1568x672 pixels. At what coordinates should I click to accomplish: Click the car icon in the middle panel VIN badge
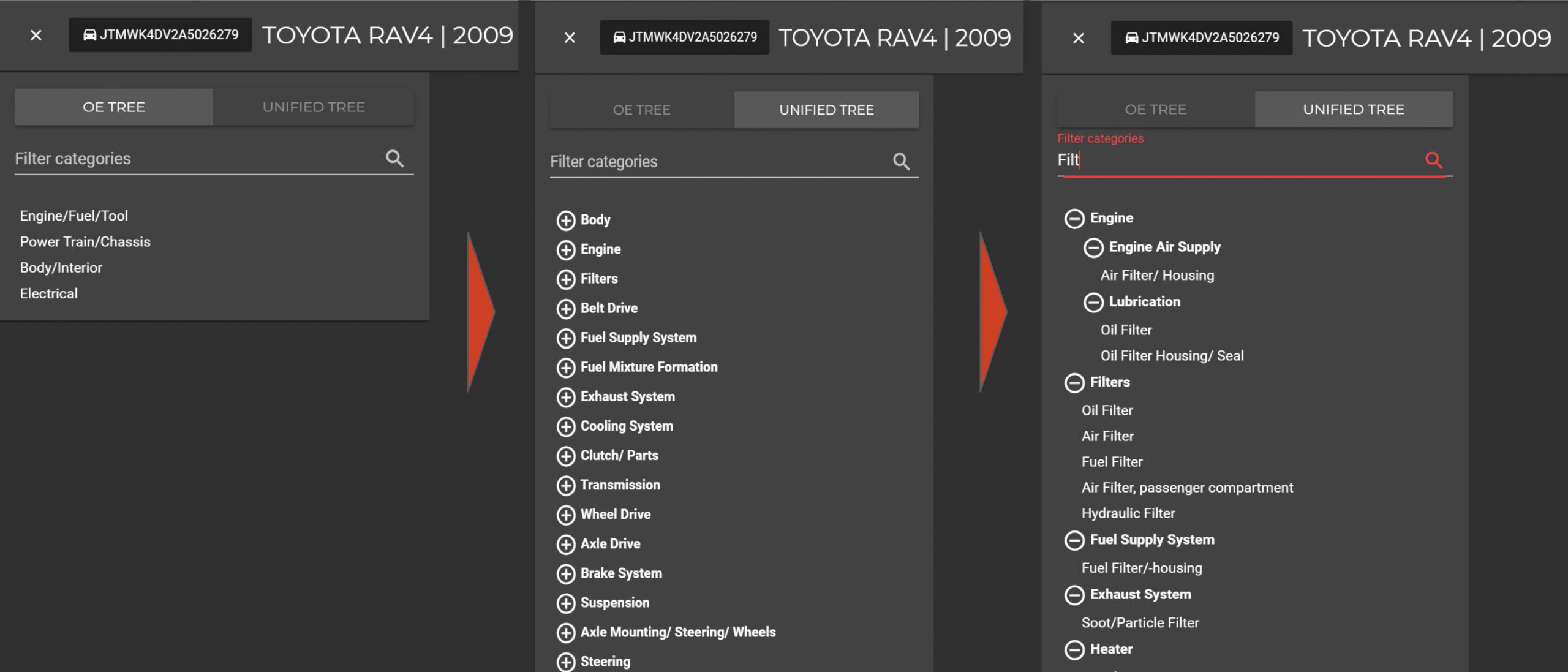coord(620,37)
